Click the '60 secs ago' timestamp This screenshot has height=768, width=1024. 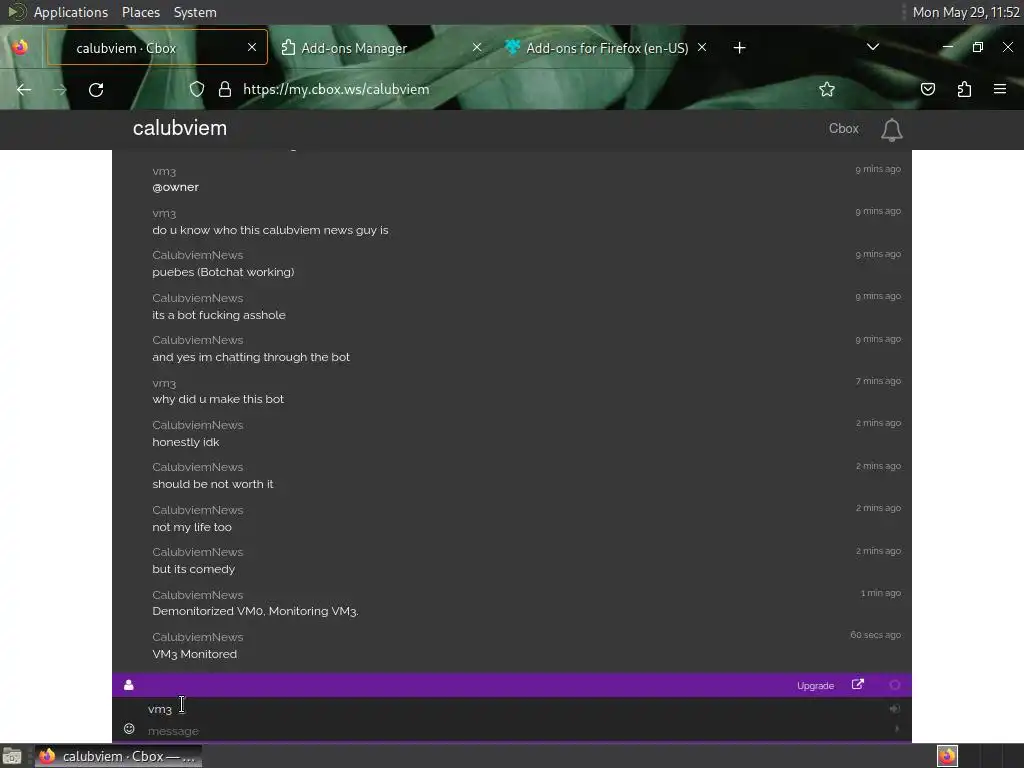tap(875, 635)
